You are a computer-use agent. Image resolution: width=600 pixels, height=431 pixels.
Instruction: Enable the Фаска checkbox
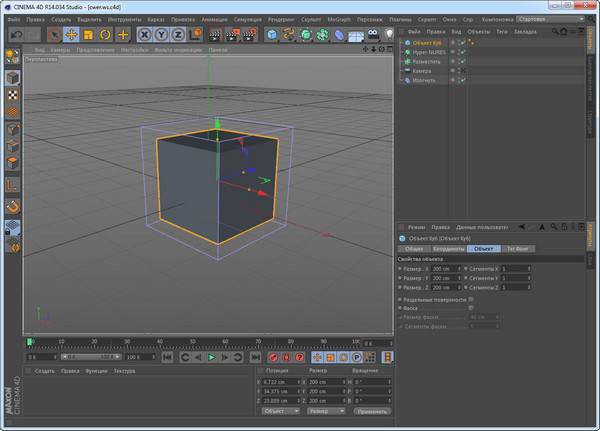471,308
